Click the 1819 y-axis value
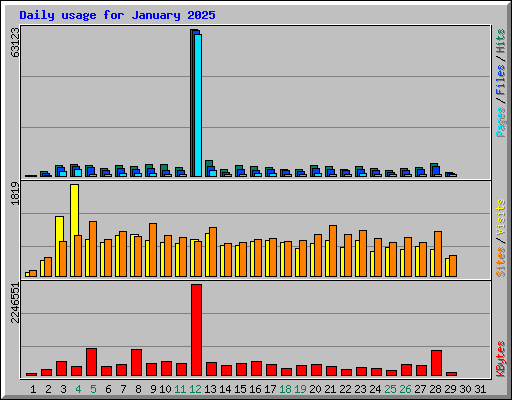This screenshot has height=400, width=512. [x=15, y=193]
